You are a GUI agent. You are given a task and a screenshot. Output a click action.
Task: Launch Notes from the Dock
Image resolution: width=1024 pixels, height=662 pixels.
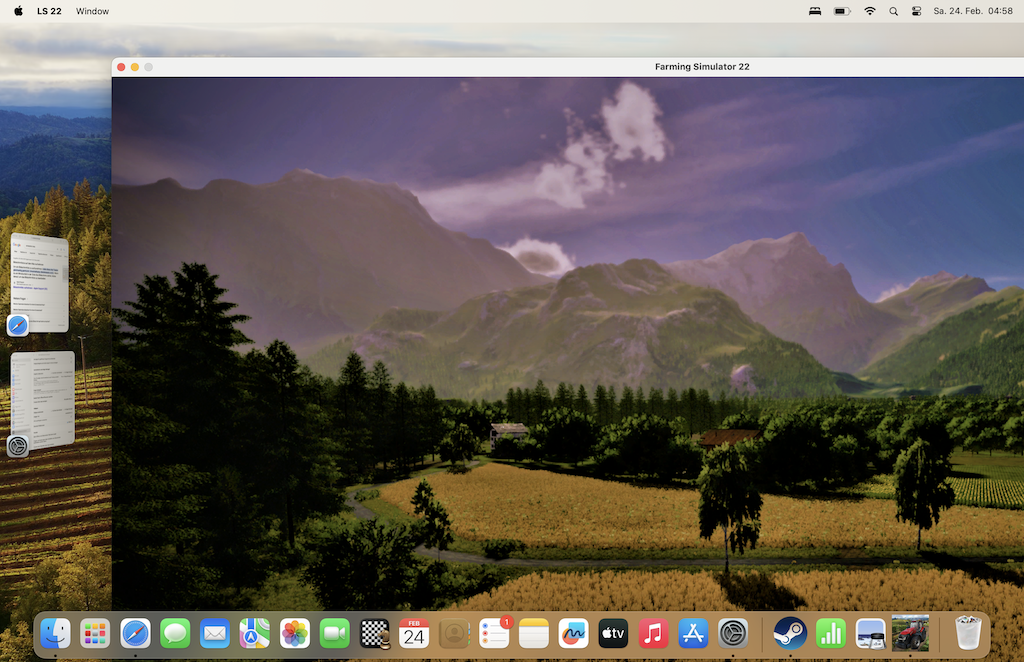[534, 633]
